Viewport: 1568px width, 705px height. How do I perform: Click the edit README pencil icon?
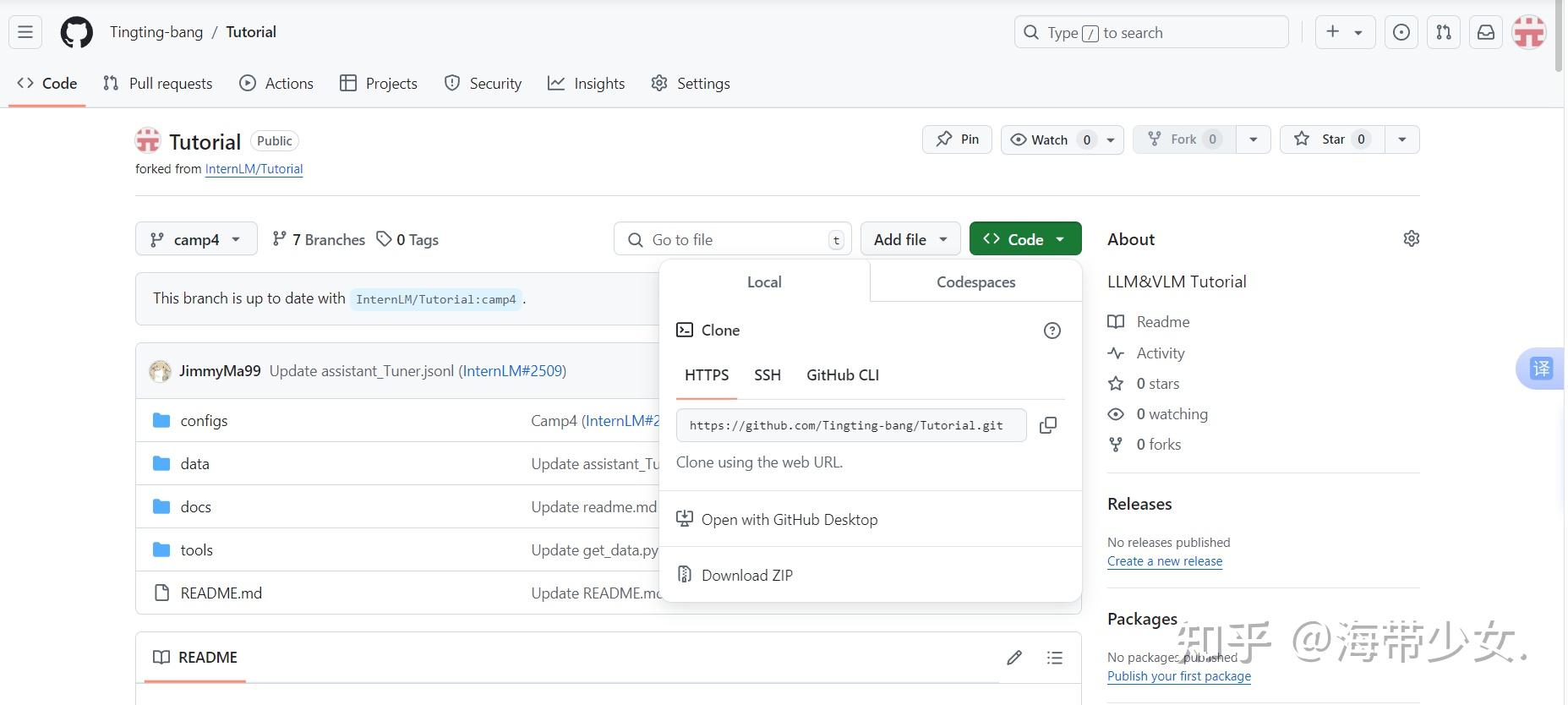coord(1014,658)
